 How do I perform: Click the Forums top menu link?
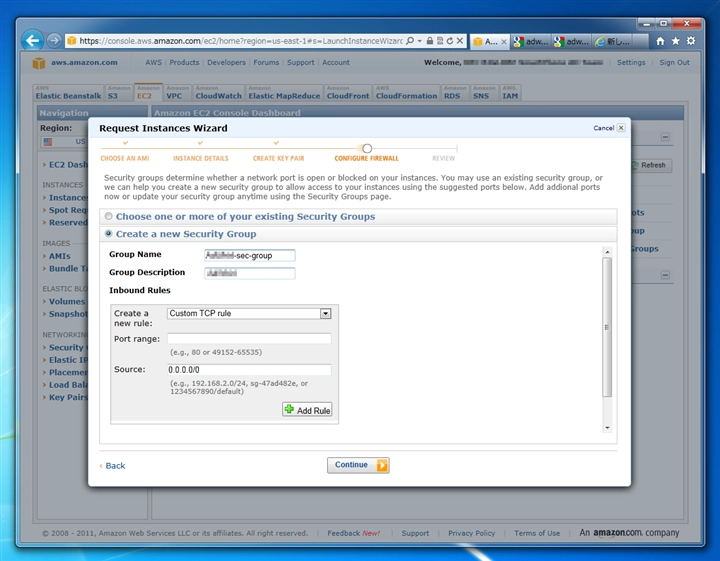(266, 62)
